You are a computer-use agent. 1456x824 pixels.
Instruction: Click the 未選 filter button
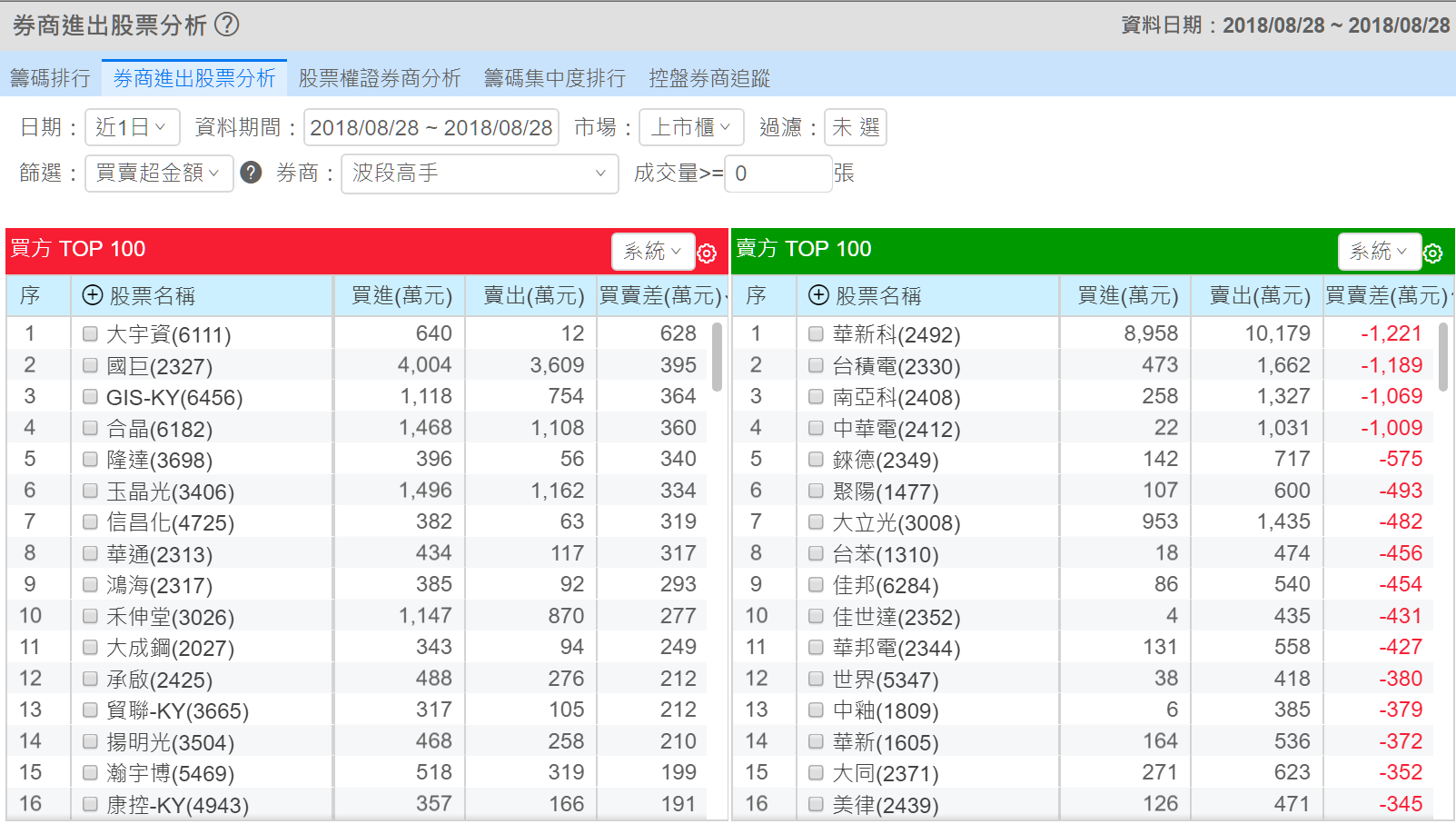[855, 127]
